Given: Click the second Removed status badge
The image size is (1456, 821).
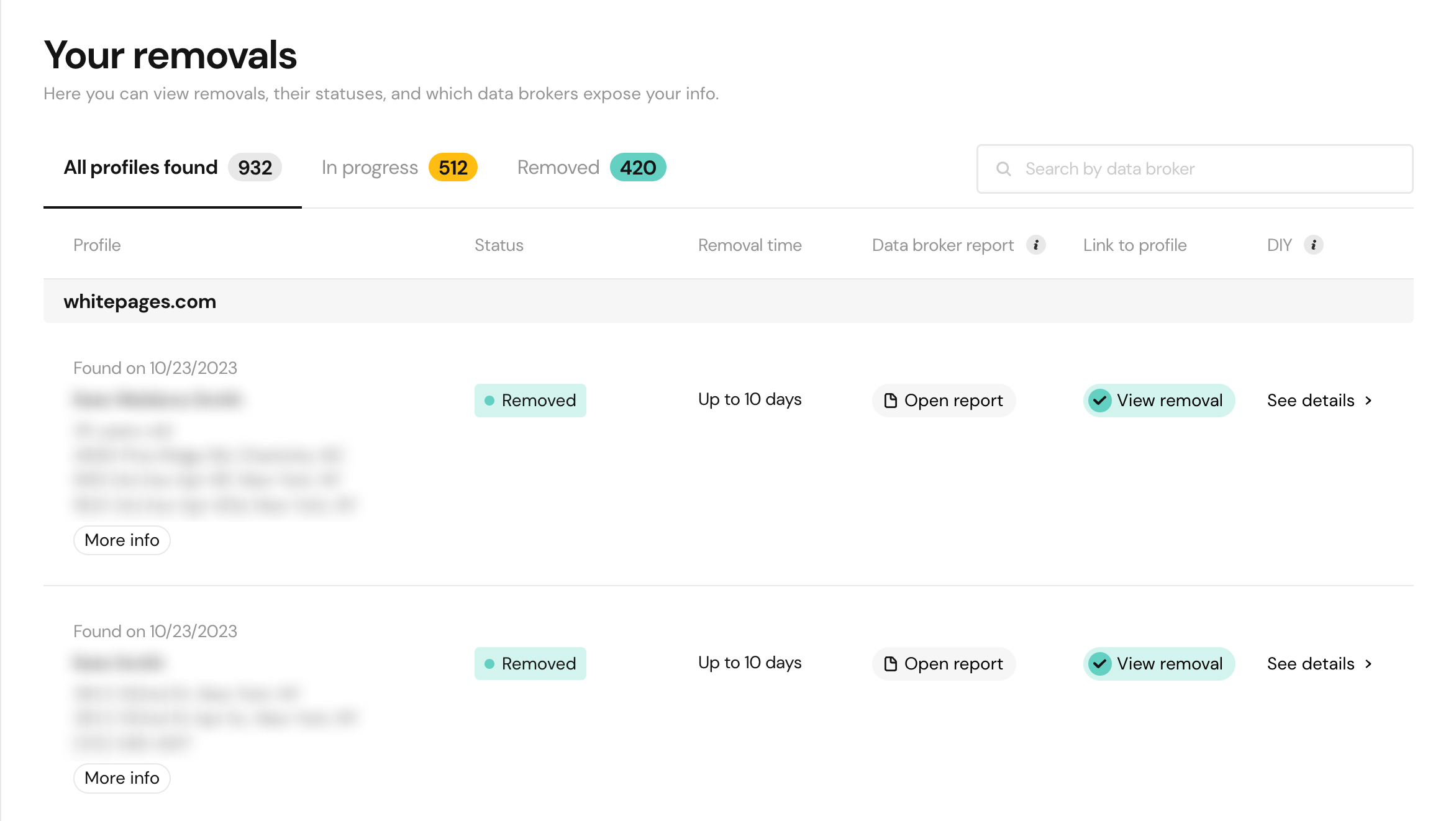Looking at the screenshot, I should point(530,664).
